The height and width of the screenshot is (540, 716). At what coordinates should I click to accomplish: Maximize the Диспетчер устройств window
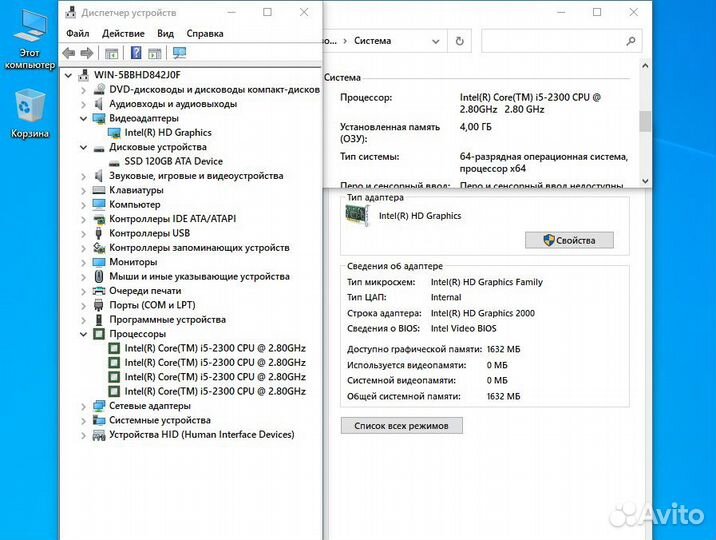(x=268, y=12)
